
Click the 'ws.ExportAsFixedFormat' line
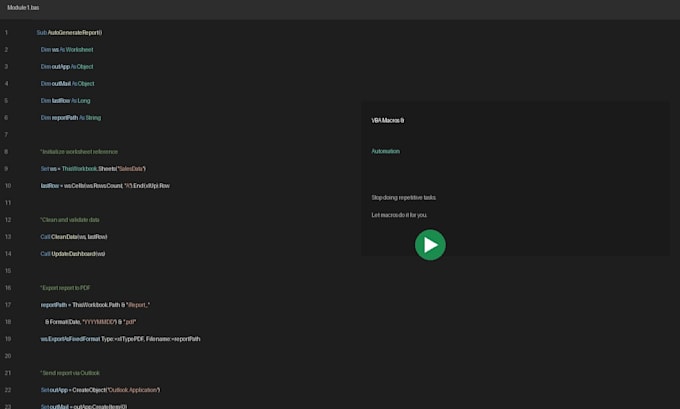120,339
